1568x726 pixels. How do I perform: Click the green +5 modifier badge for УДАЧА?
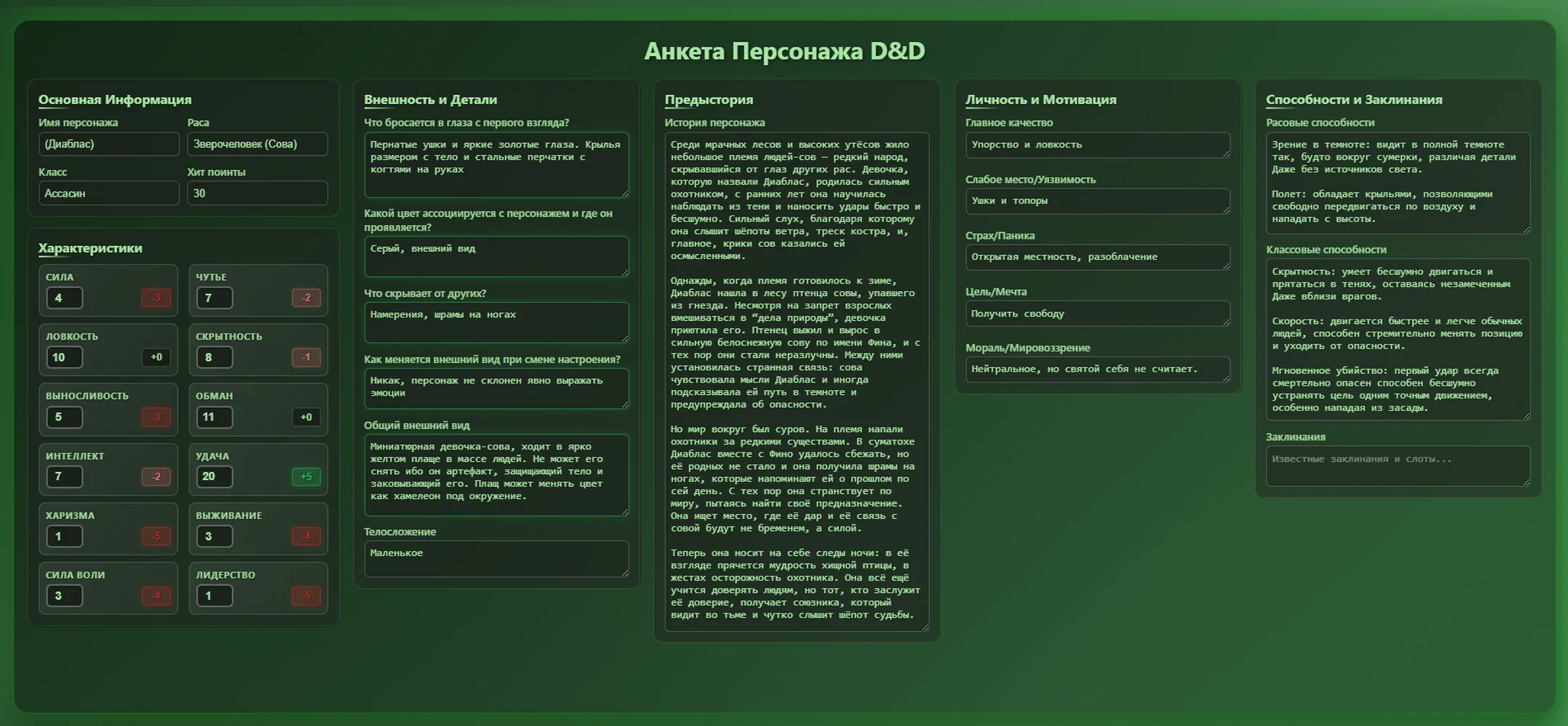click(306, 476)
